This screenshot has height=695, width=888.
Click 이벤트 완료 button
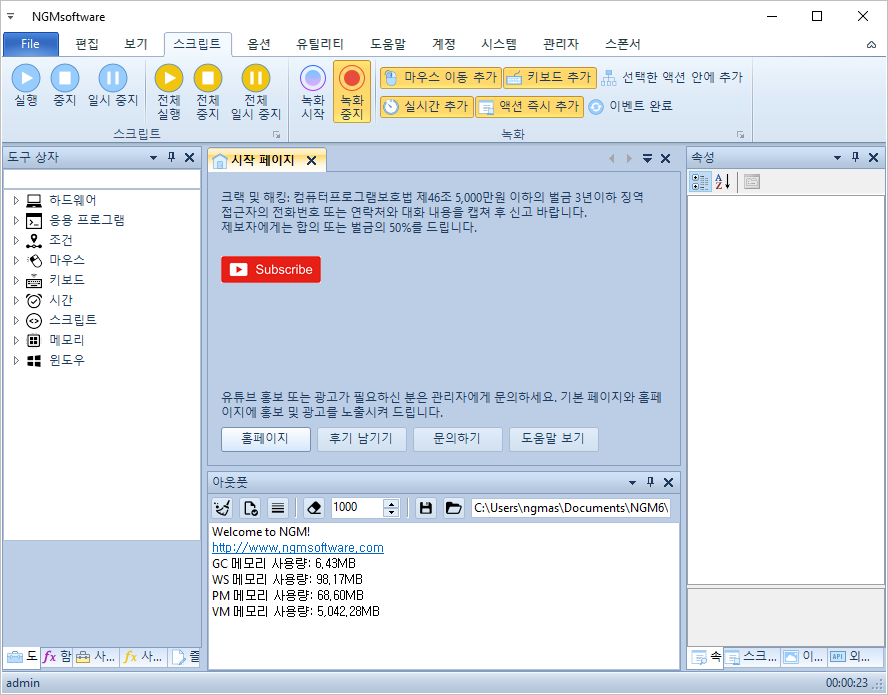(630, 106)
